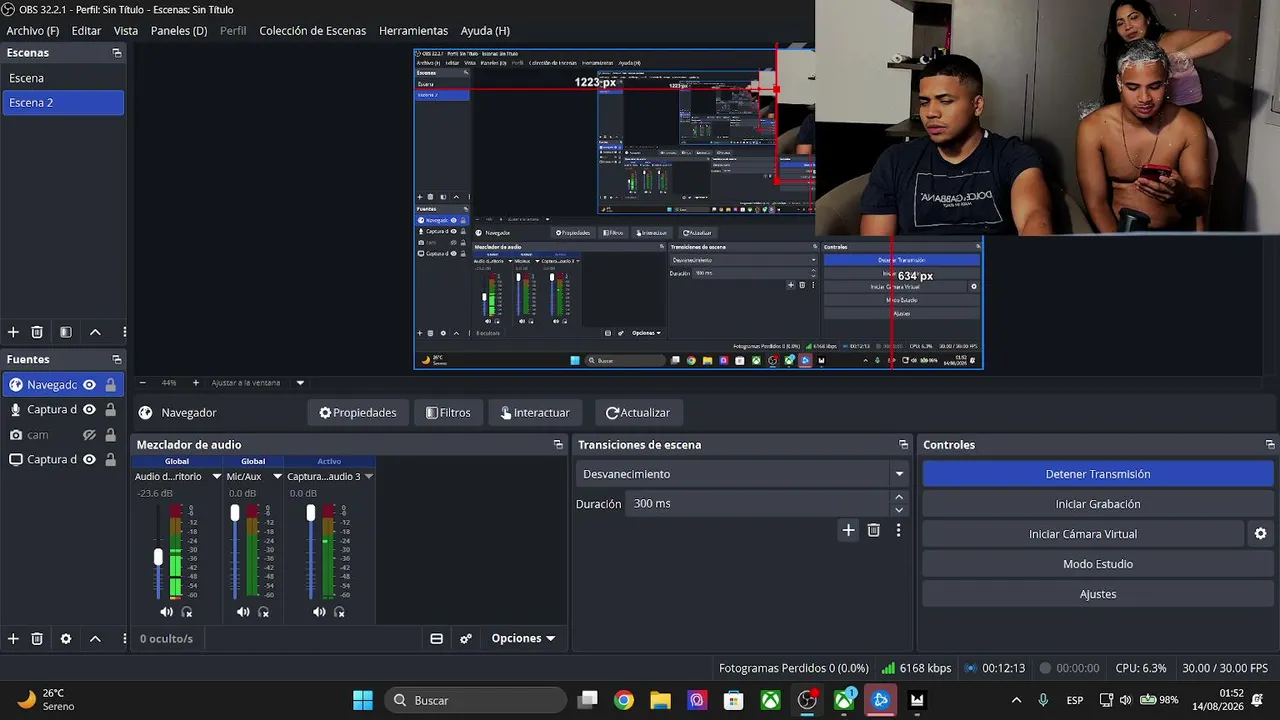Open Microsoft Store from the taskbar
The image size is (1280, 720).
[734, 700]
